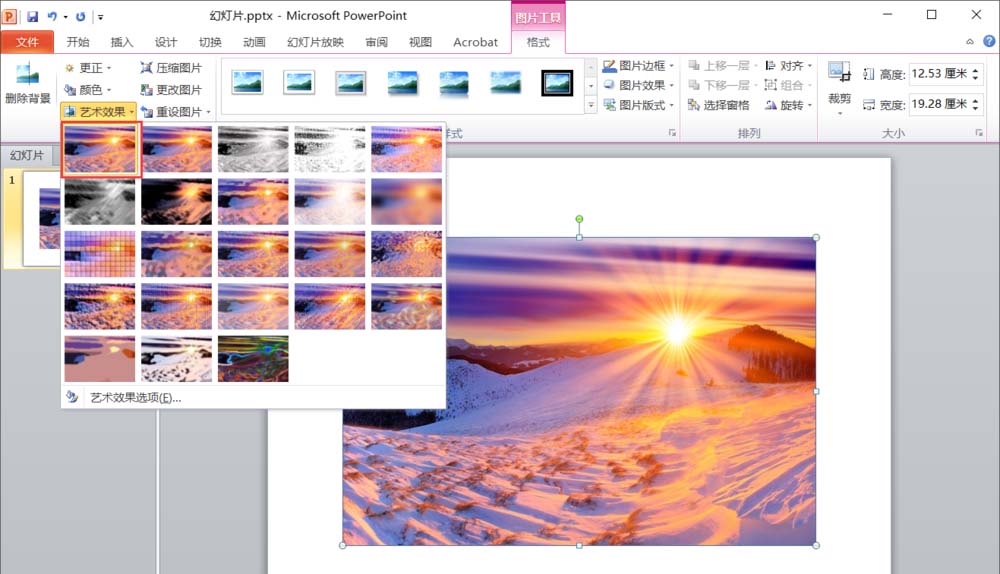Collapse the 艺术效果 dropdown button
The image size is (1000, 574).
coord(99,112)
